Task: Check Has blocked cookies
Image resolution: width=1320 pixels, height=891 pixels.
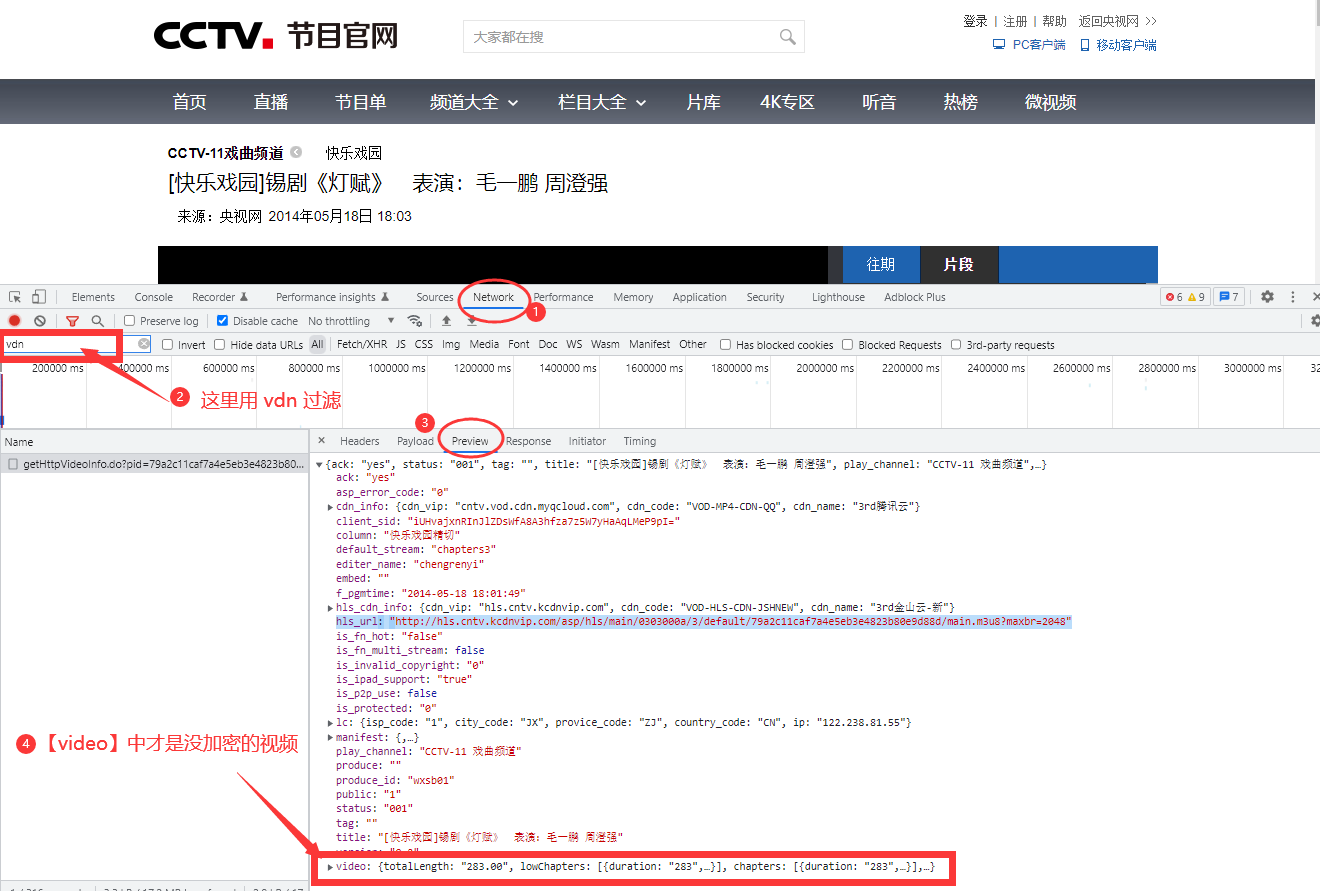Action: click(x=726, y=345)
